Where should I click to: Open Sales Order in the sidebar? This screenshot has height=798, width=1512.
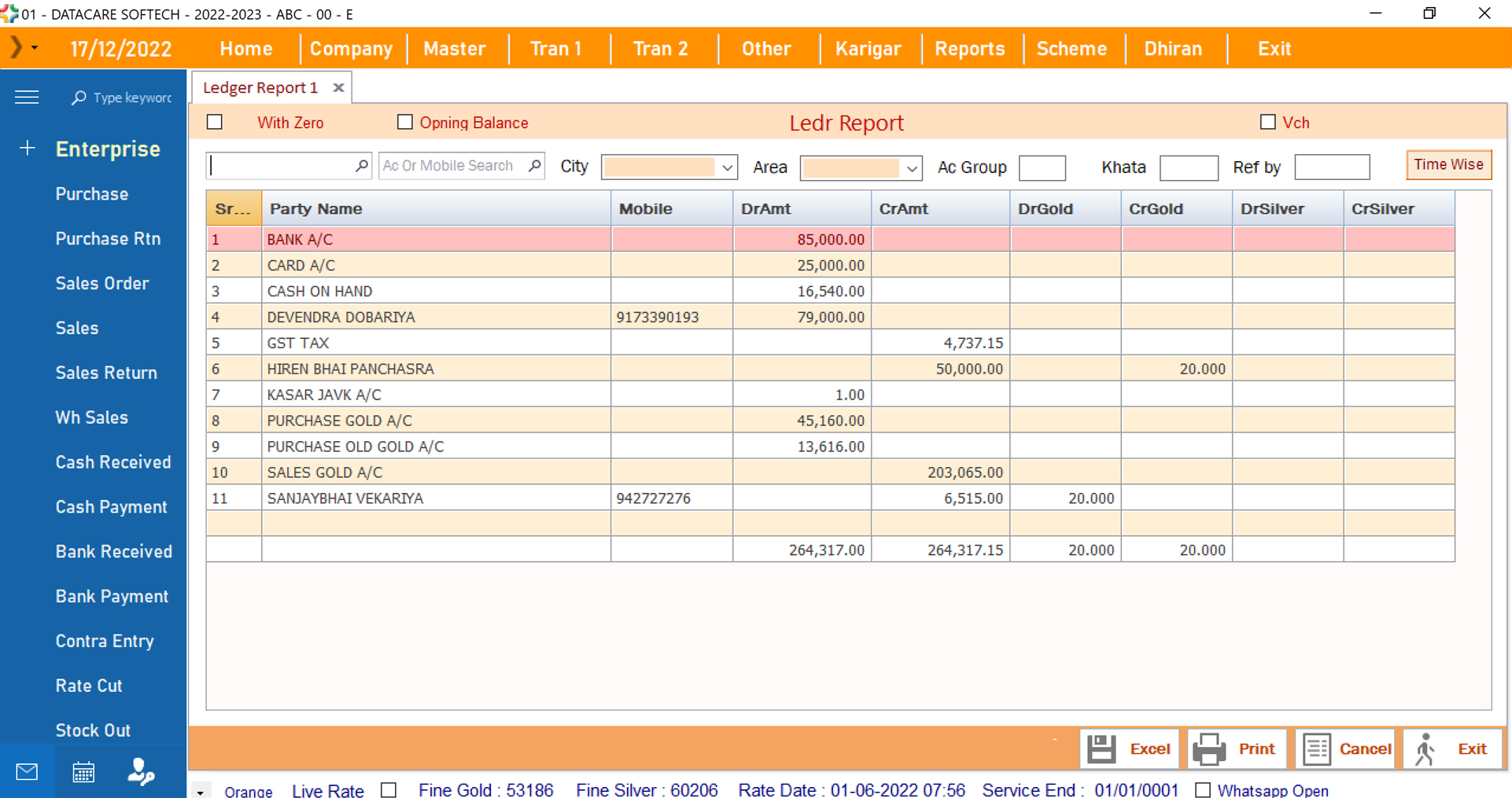[x=102, y=284]
